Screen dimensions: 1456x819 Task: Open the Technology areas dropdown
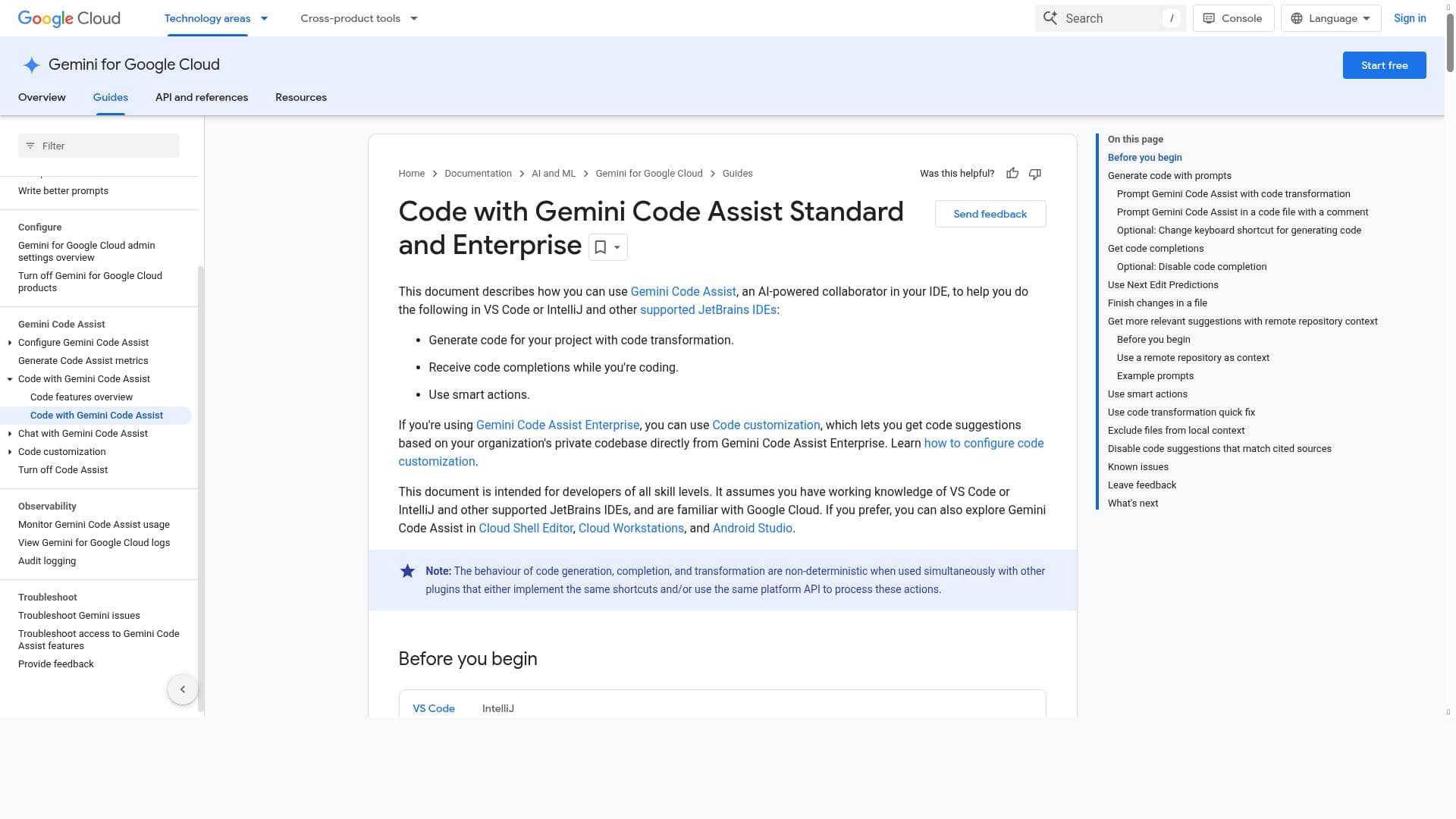[x=216, y=18]
